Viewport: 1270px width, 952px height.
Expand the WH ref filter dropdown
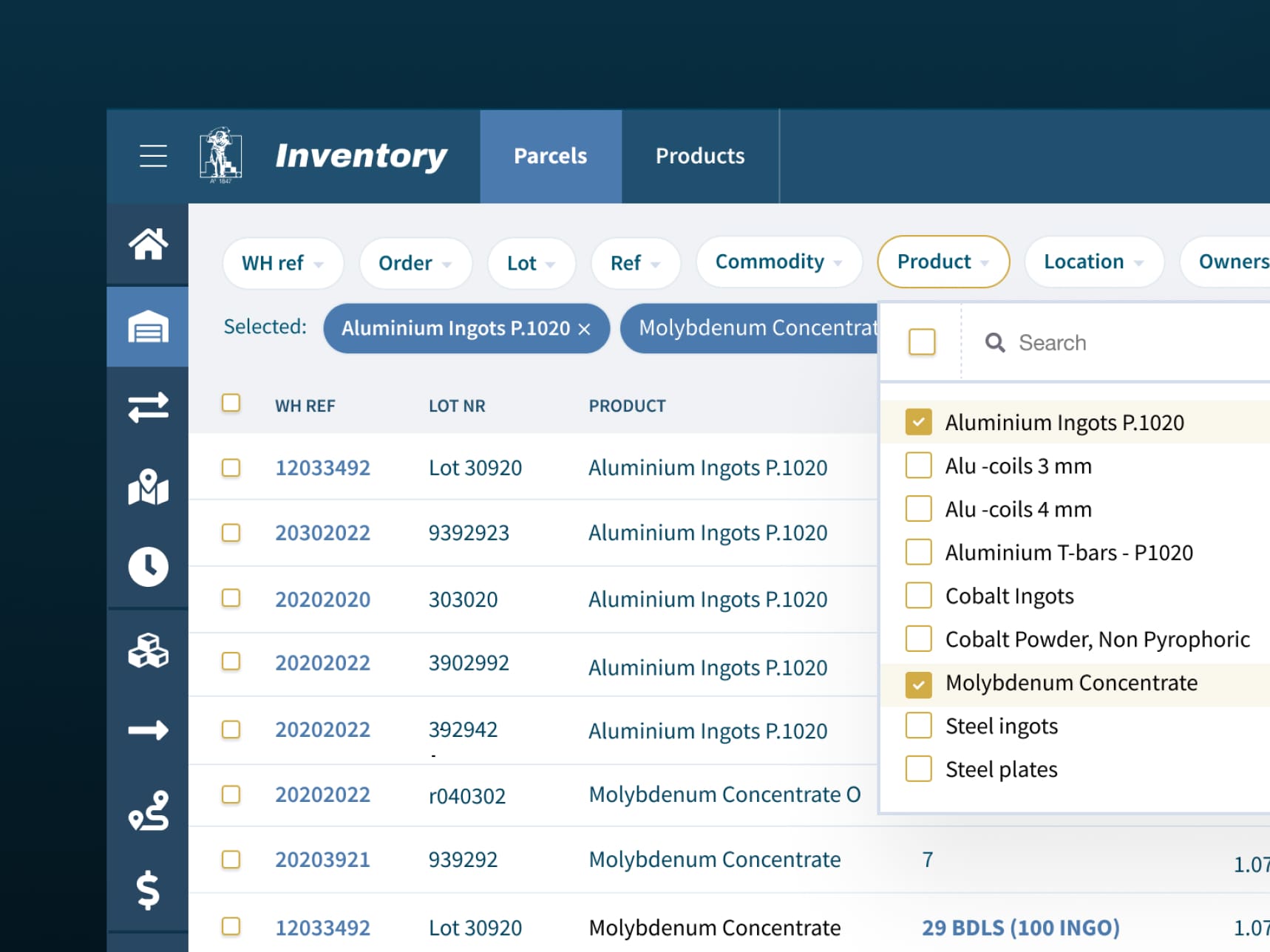click(x=282, y=263)
